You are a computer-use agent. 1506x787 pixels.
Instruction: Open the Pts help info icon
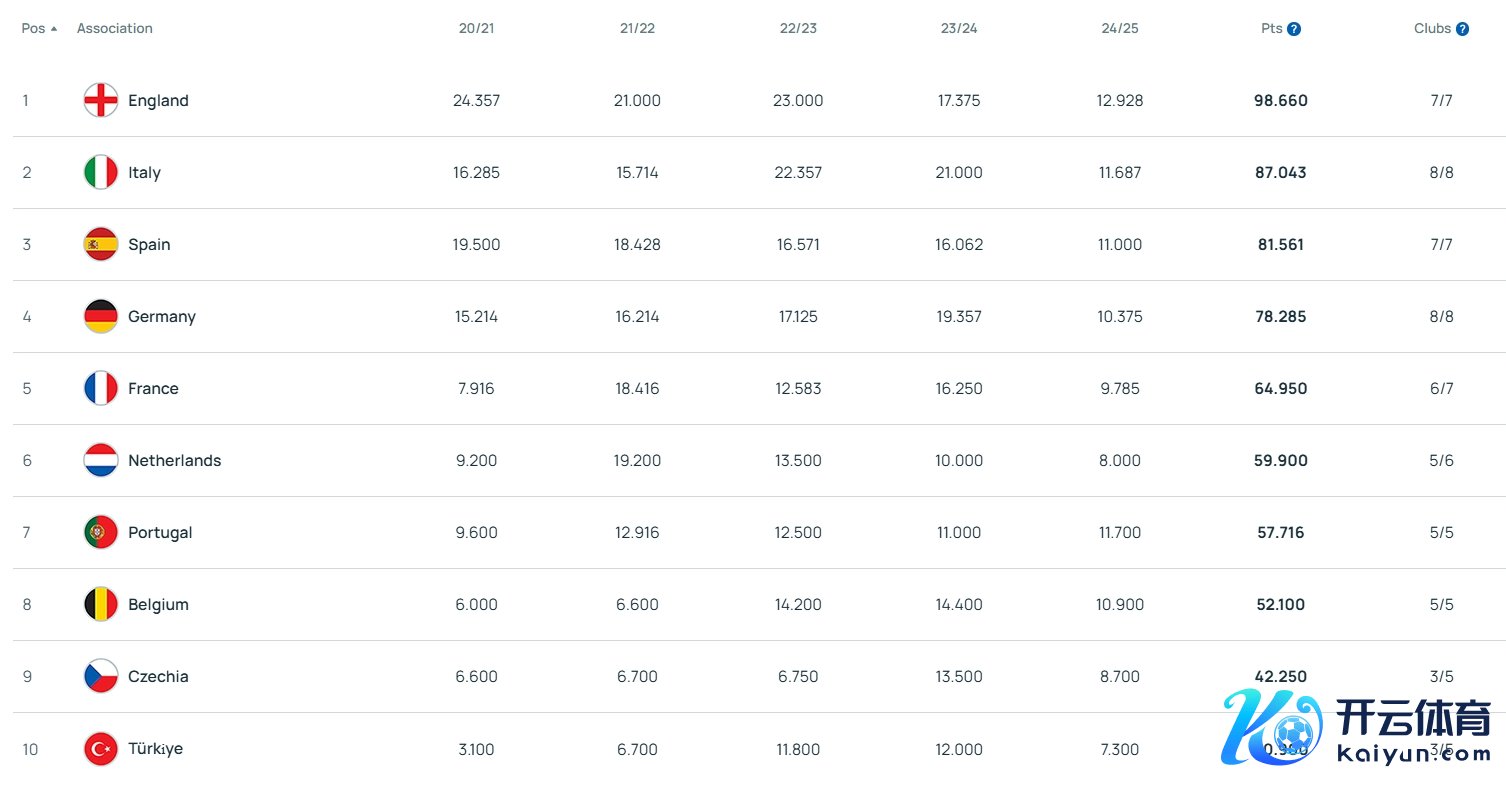(x=1294, y=29)
